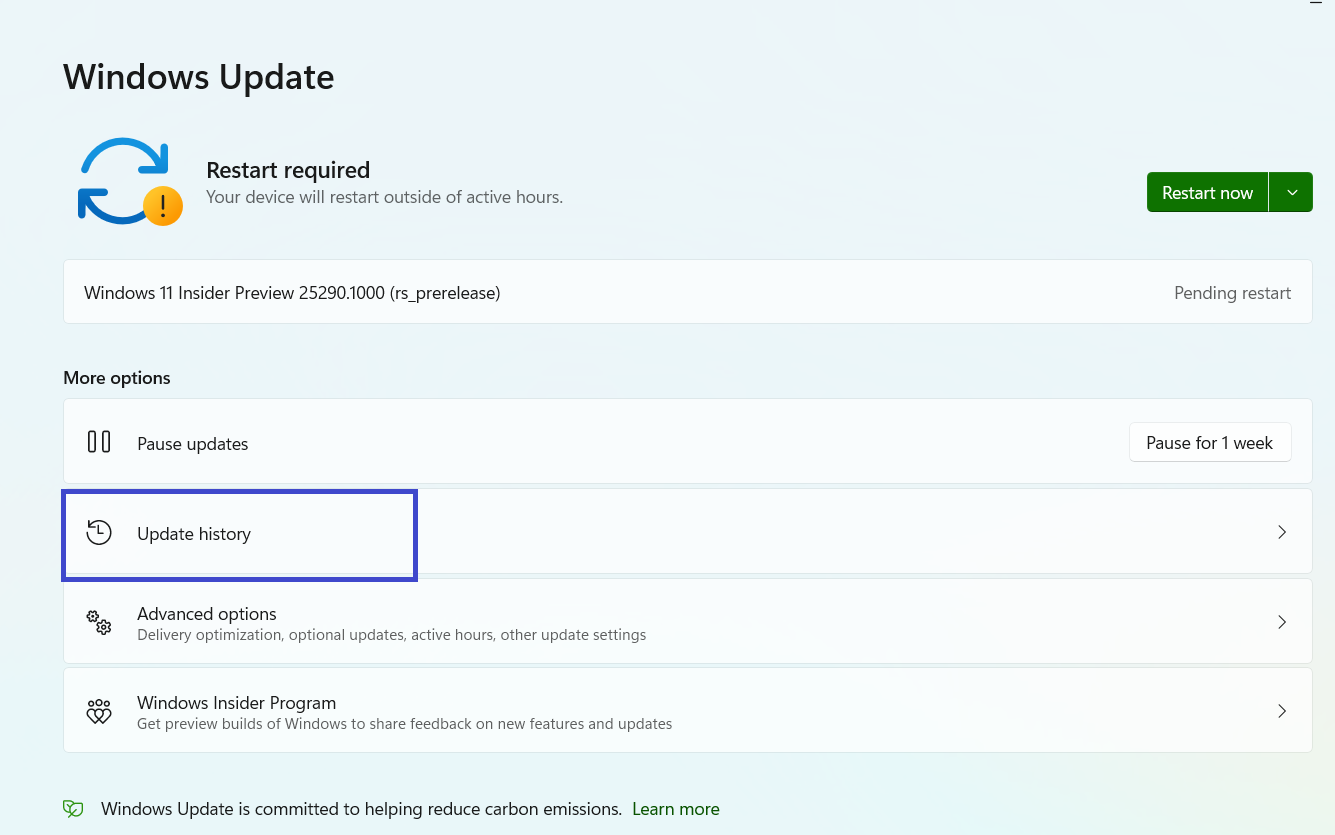Click the clock icon for Update history
1335x835 pixels.
pyautogui.click(x=99, y=533)
